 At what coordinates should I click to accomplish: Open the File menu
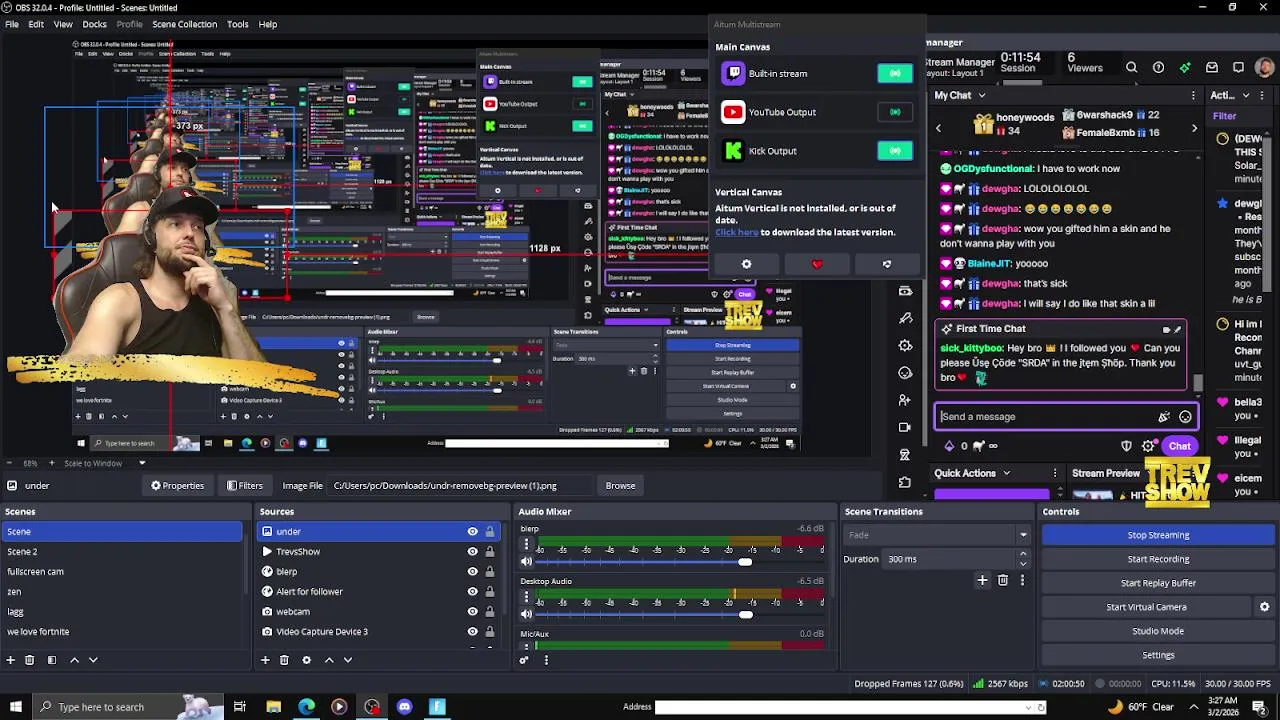pos(12,24)
